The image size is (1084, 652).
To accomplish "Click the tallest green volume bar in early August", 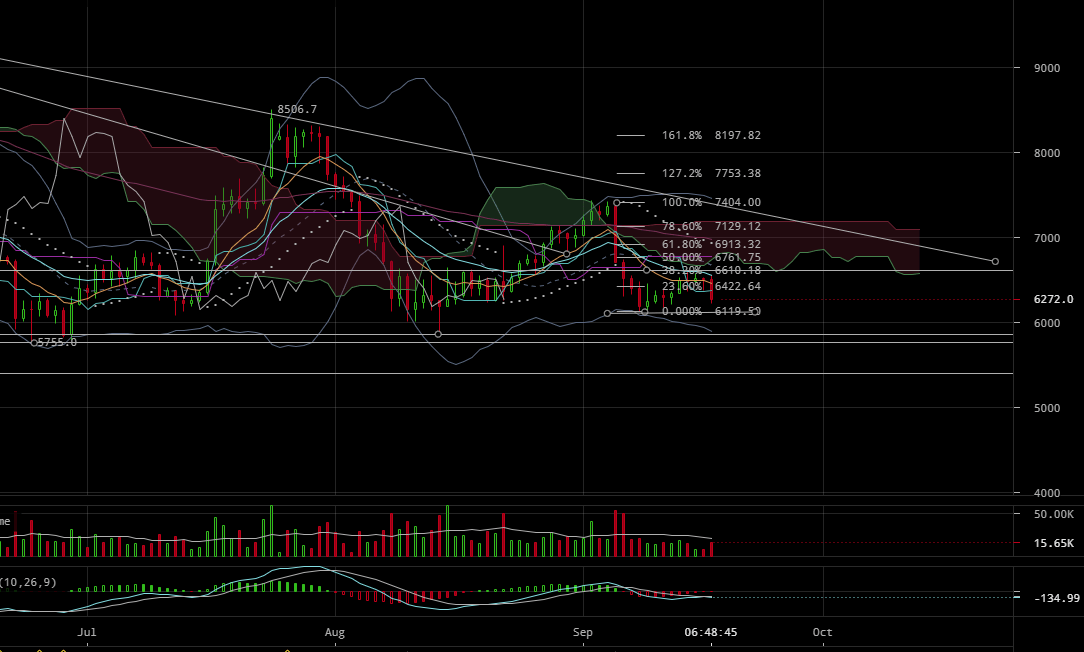I will pyautogui.click(x=447, y=531).
